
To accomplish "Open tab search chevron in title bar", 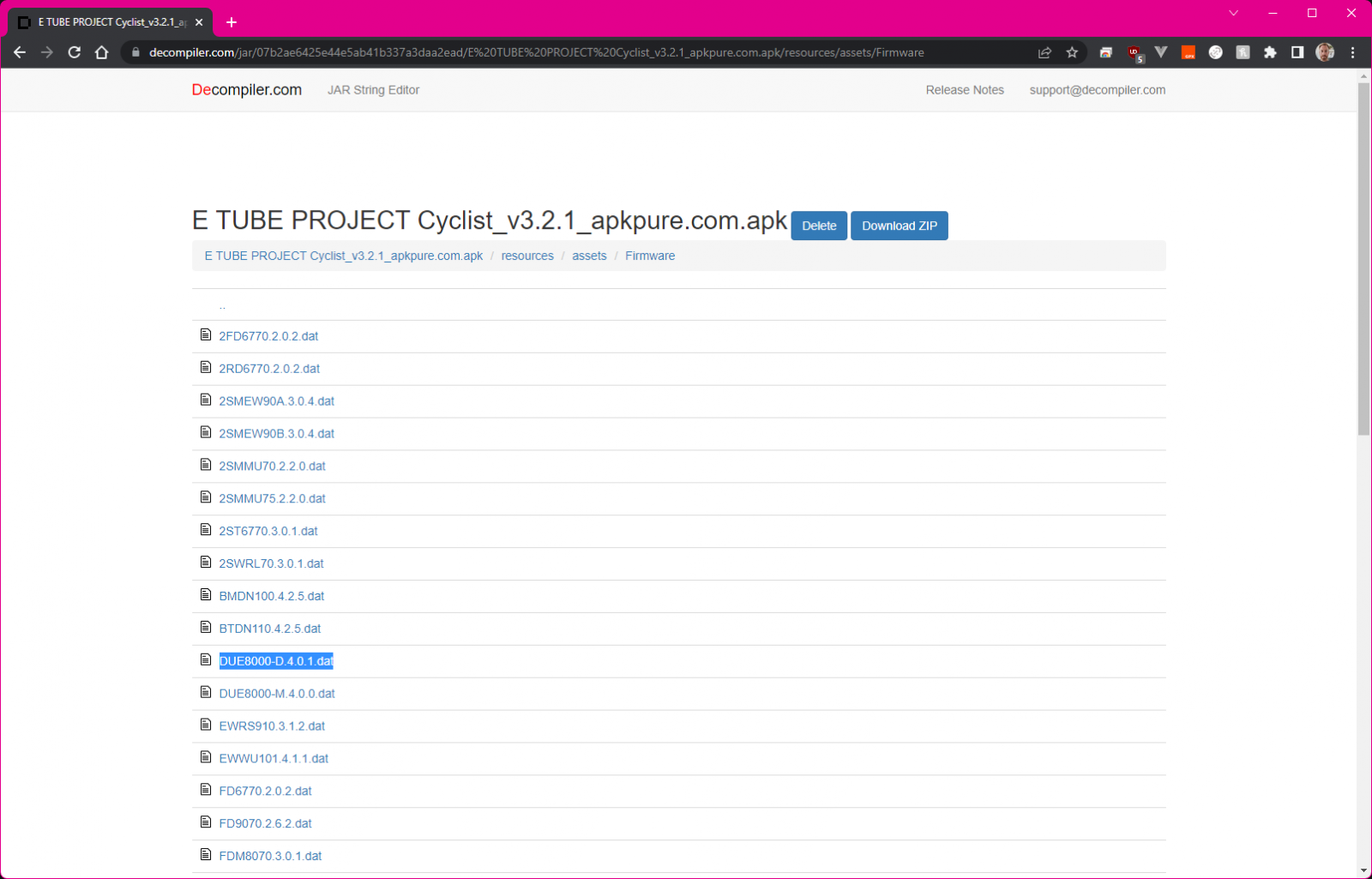I will [x=1233, y=13].
